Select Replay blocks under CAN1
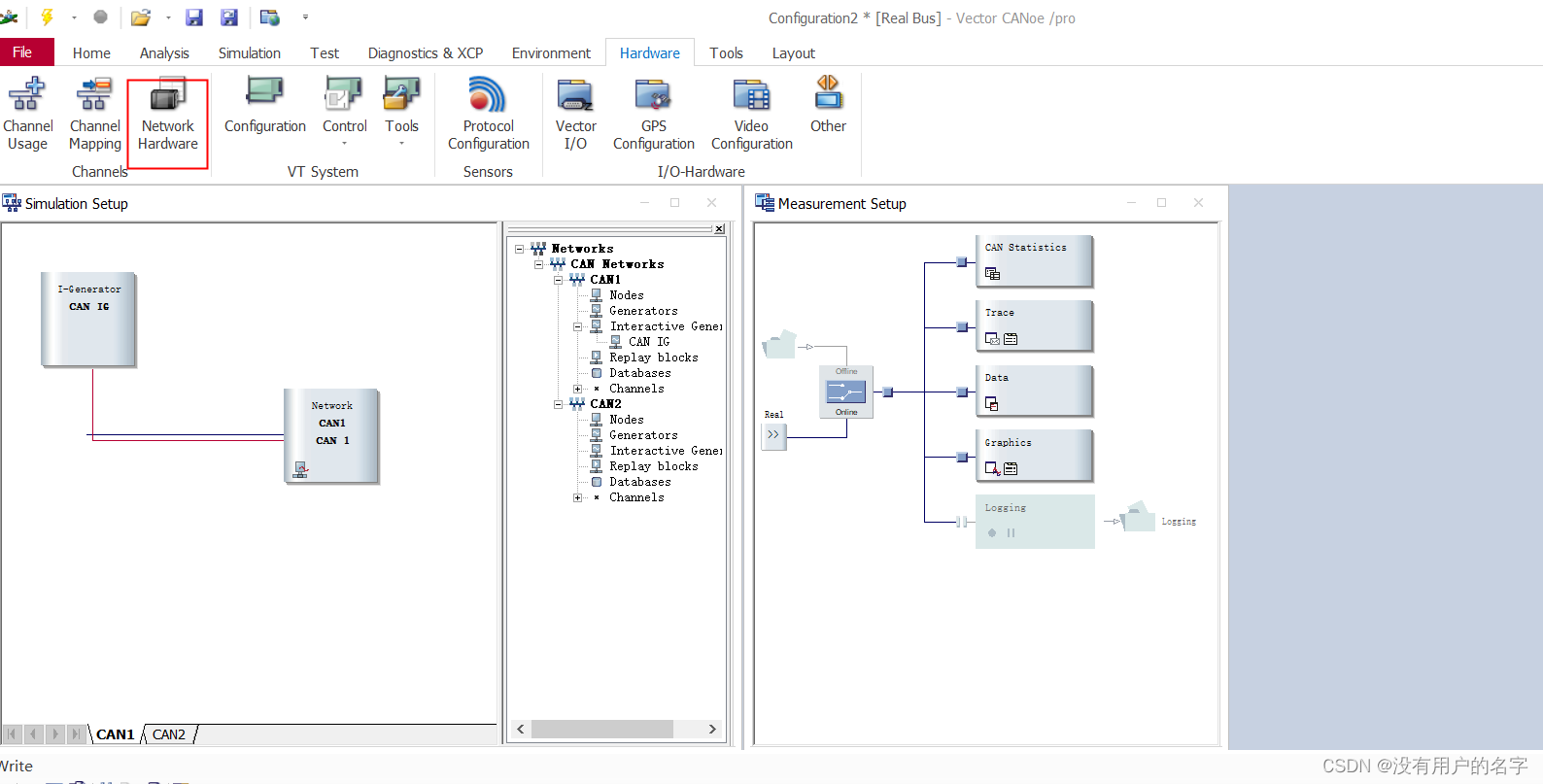The width and height of the screenshot is (1543, 784). pos(653,358)
